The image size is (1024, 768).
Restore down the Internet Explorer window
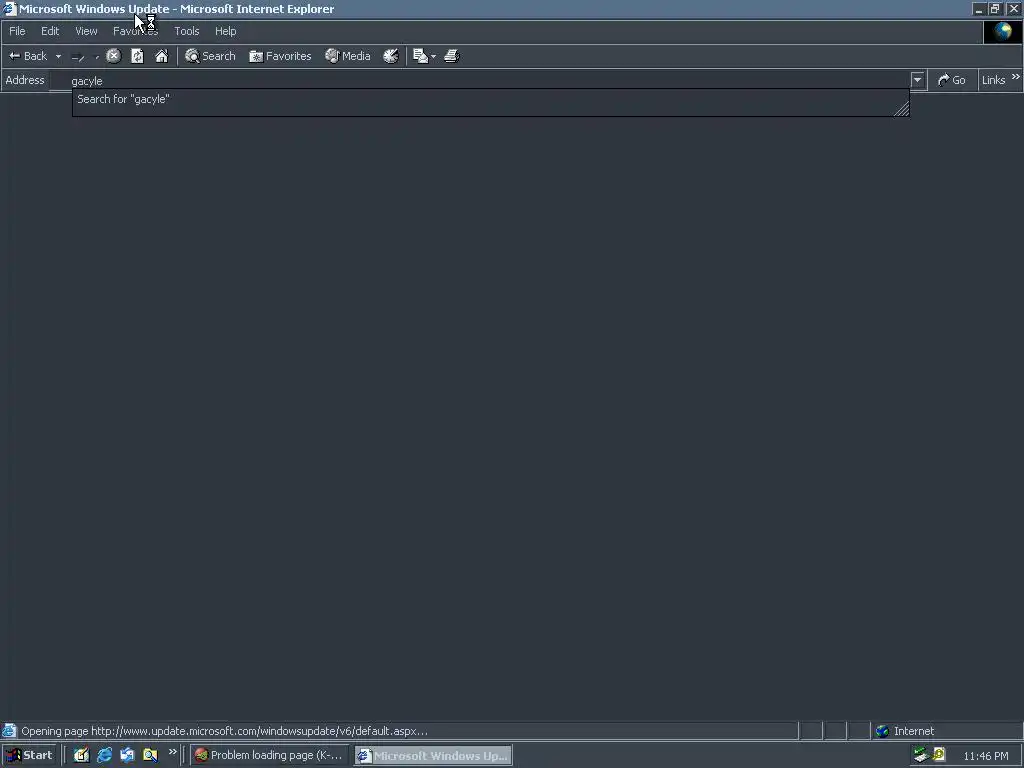click(995, 8)
